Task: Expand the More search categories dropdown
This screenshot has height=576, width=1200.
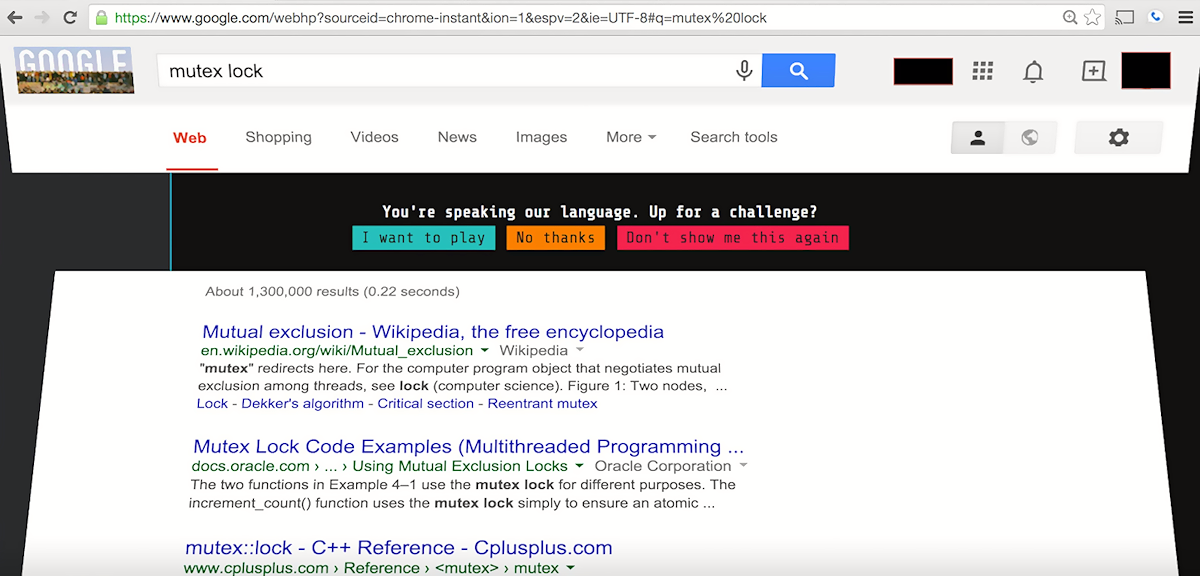Action: point(631,137)
